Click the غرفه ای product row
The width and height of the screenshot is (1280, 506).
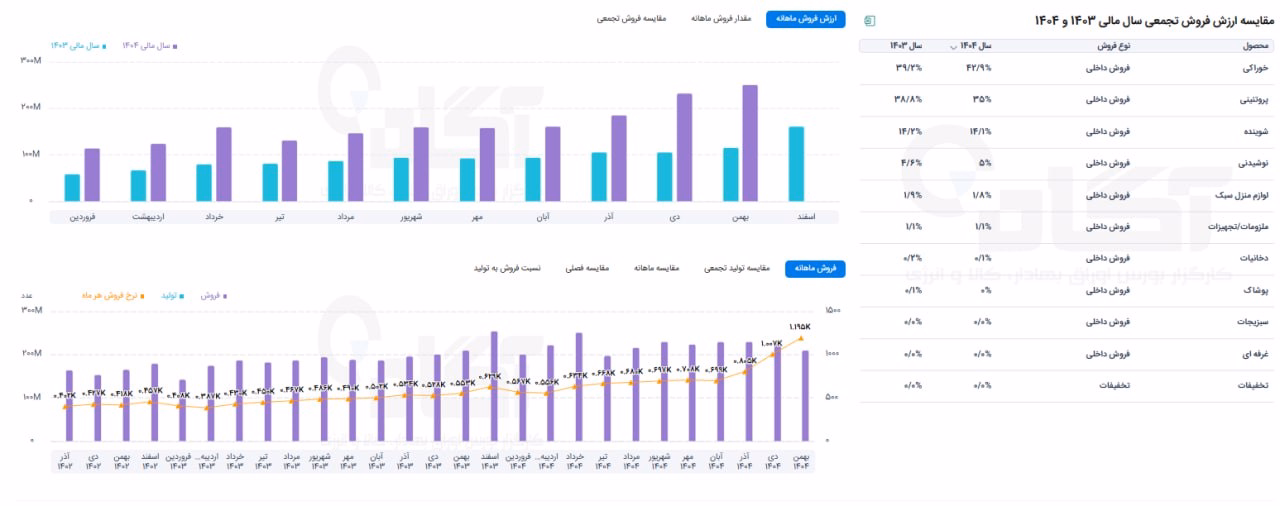(x=1066, y=354)
